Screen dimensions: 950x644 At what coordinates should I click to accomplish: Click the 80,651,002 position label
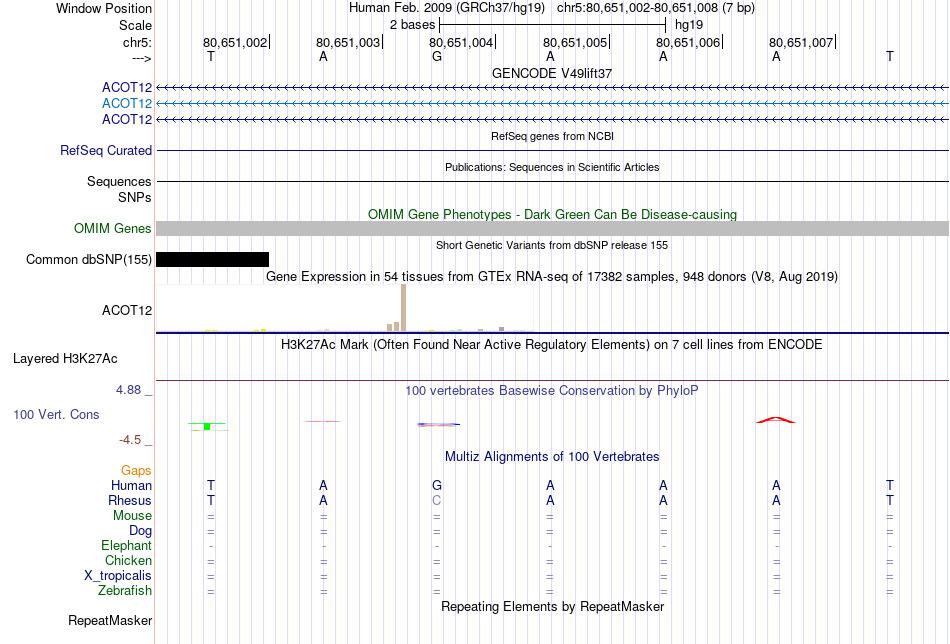[235, 42]
